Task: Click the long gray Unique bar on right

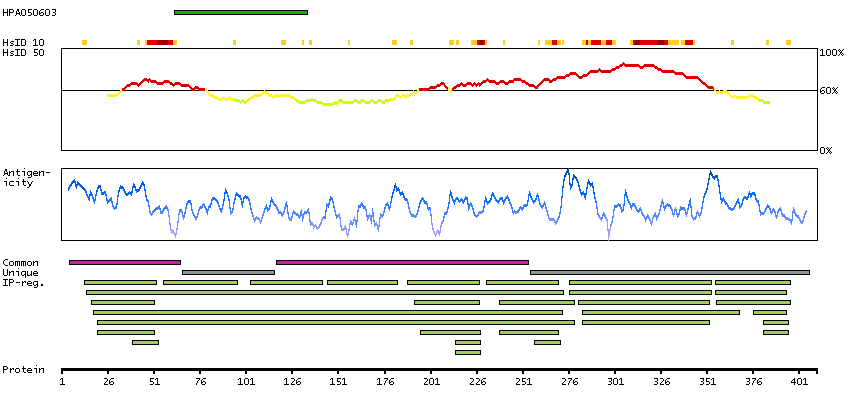Action: click(x=669, y=272)
